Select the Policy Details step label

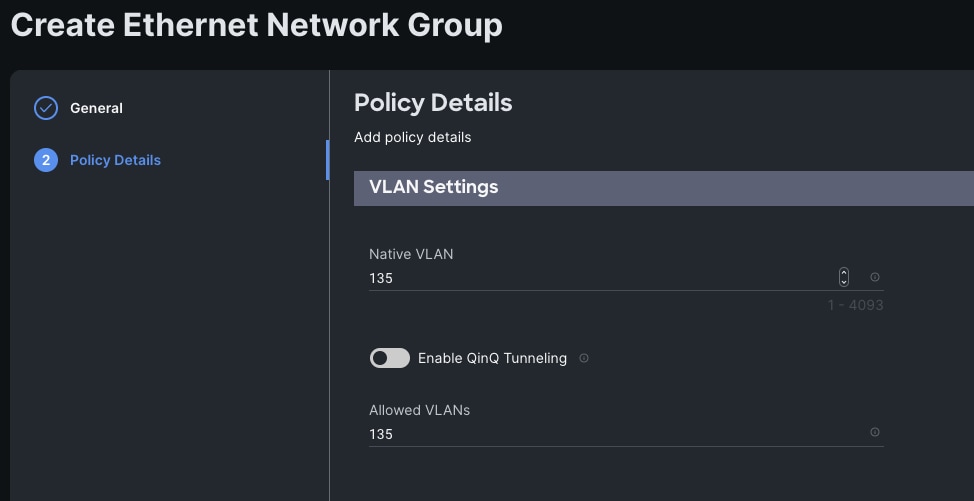[x=115, y=160]
